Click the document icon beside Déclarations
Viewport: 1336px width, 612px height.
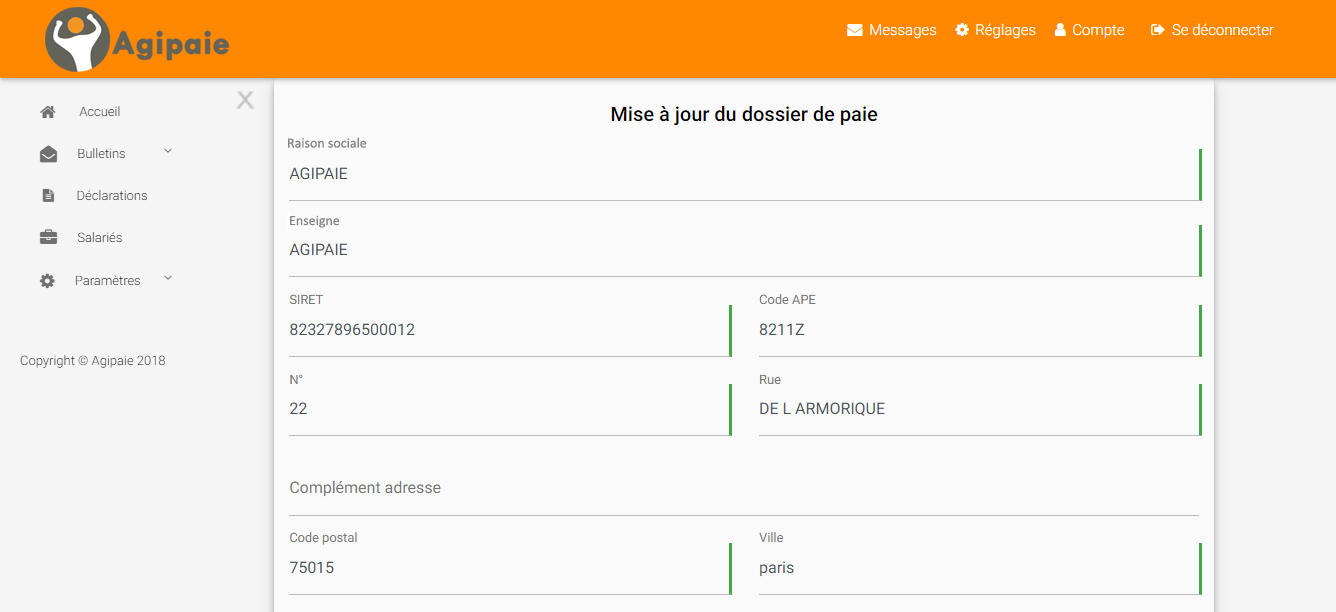[x=48, y=196]
